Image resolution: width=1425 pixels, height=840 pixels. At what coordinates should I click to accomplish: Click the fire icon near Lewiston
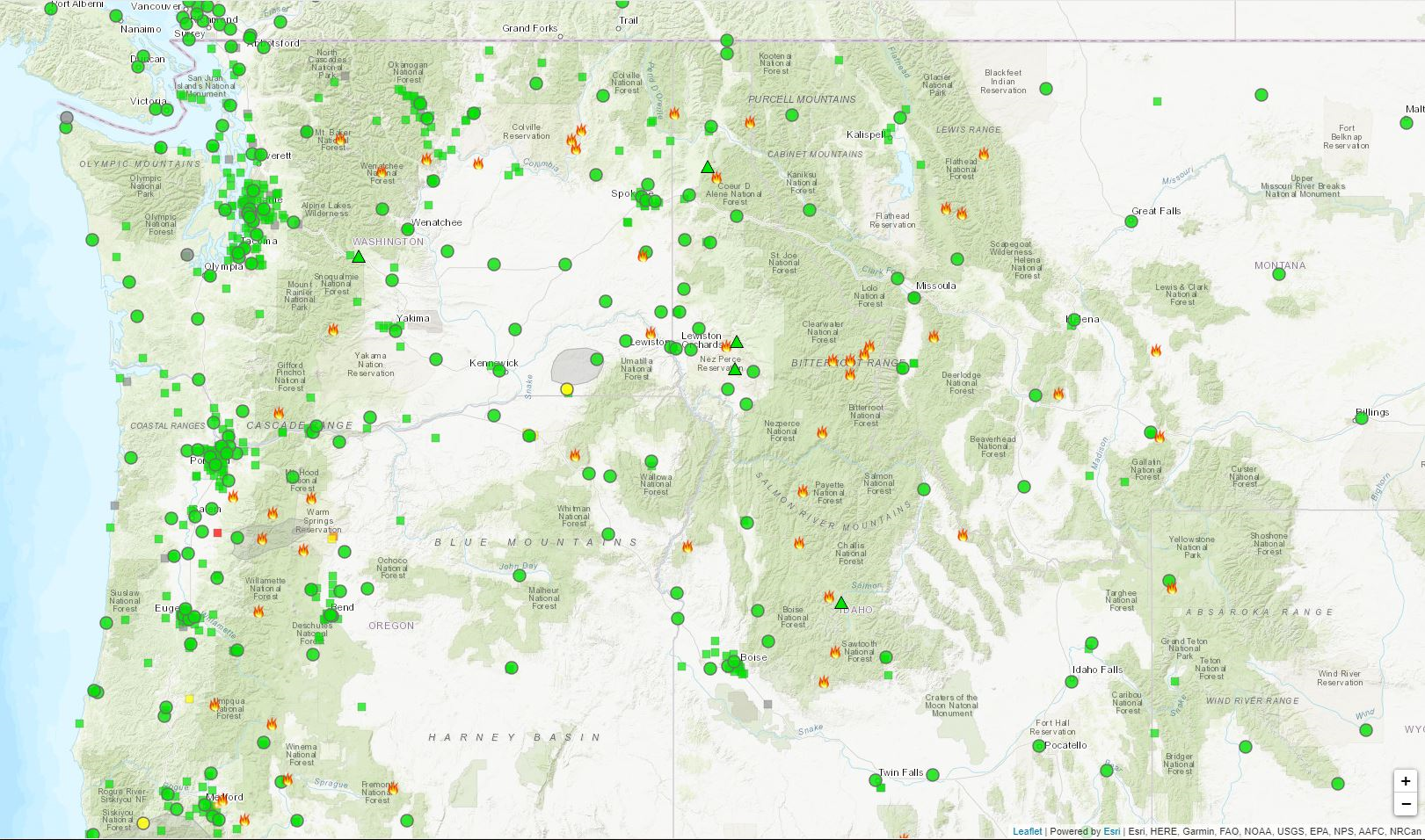(x=651, y=334)
